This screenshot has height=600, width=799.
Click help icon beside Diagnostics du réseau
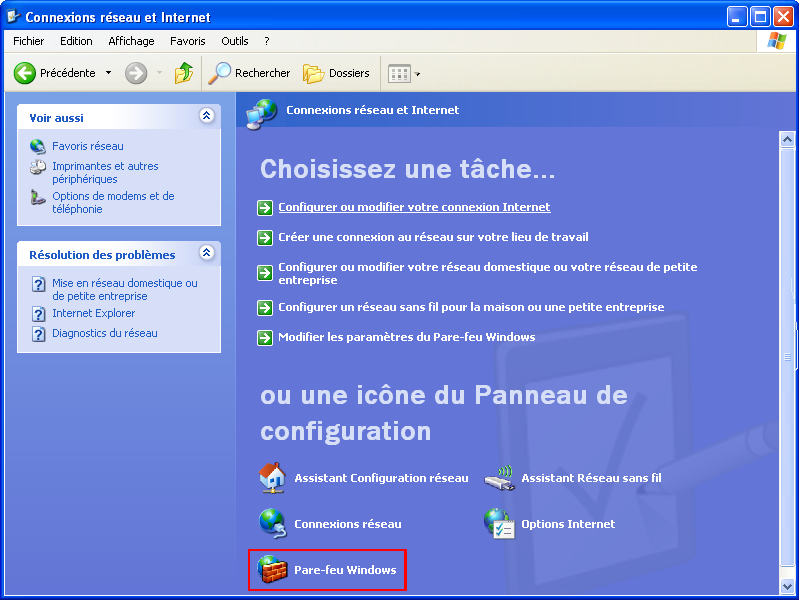click(x=39, y=334)
